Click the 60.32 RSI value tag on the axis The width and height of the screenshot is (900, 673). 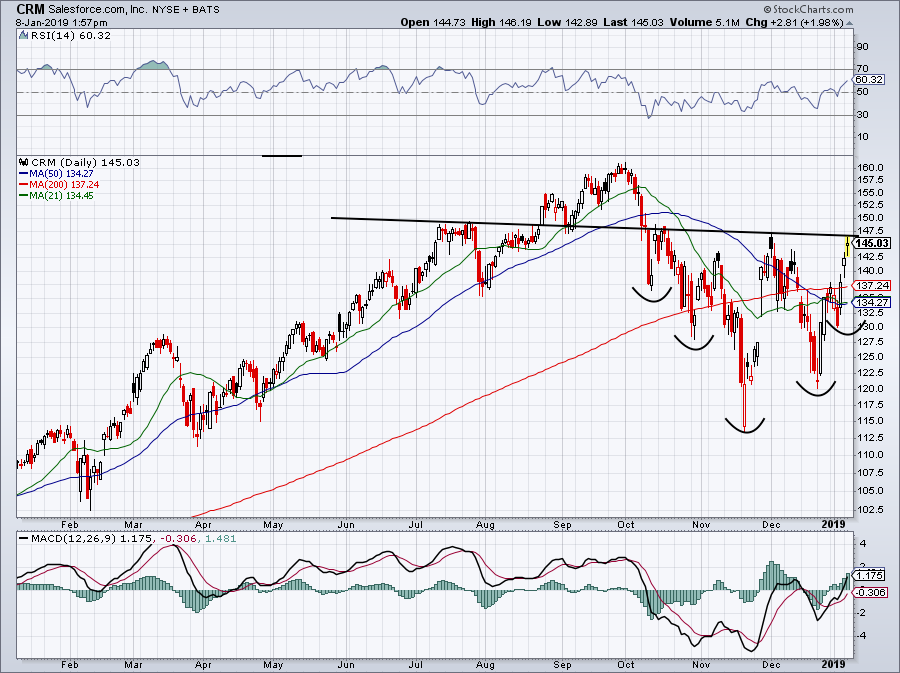869,80
